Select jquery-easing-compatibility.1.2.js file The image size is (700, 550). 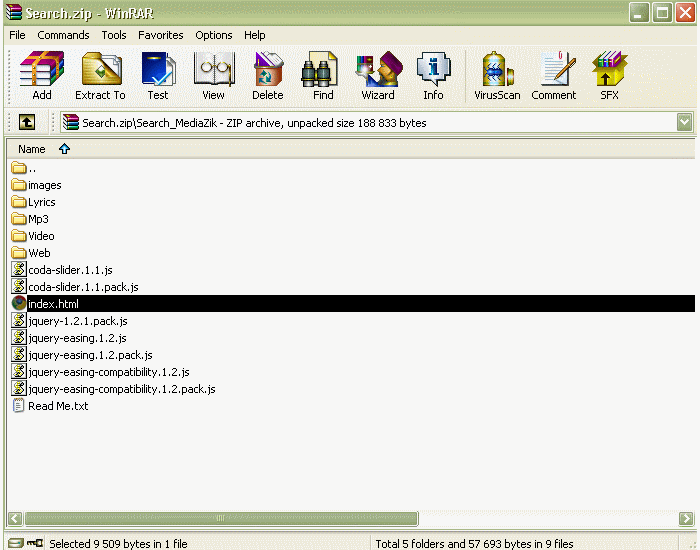click(x=109, y=372)
